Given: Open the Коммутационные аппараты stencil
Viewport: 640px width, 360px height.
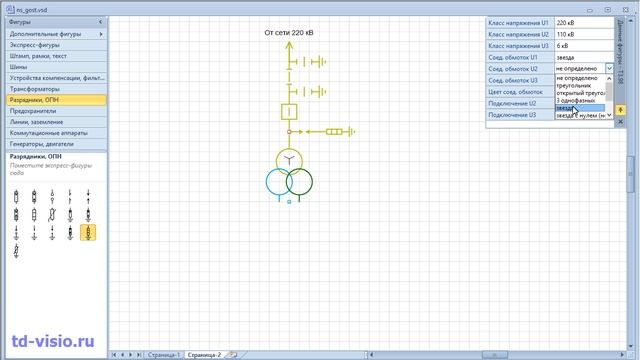Looking at the screenshot, I should (x=56, y=133).
